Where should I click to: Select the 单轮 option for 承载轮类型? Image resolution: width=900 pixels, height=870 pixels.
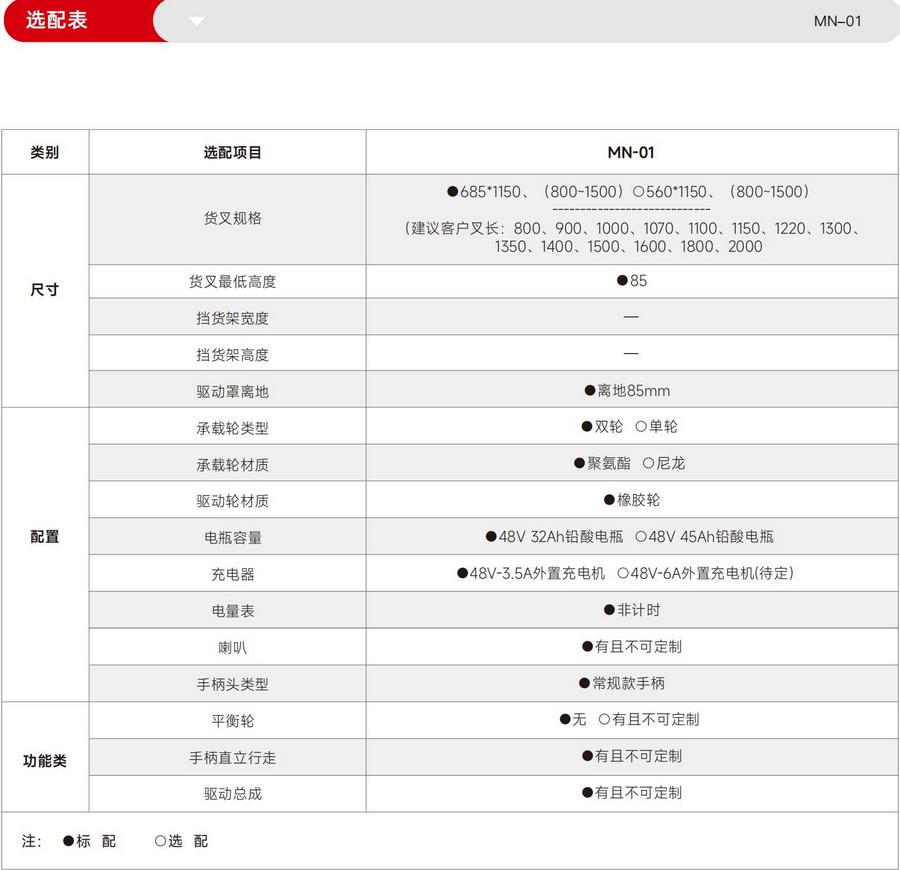[x=655, y=427]
